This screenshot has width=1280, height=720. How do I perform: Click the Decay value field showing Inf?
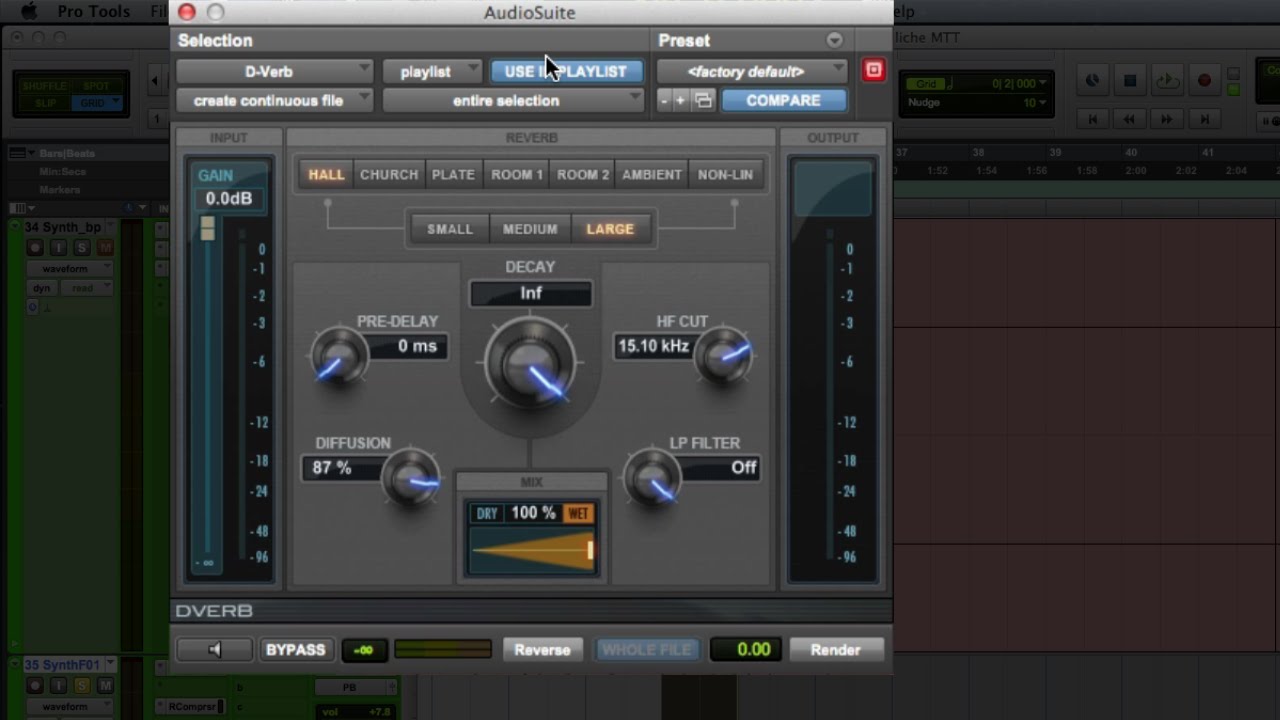click(x=530, y=294)
